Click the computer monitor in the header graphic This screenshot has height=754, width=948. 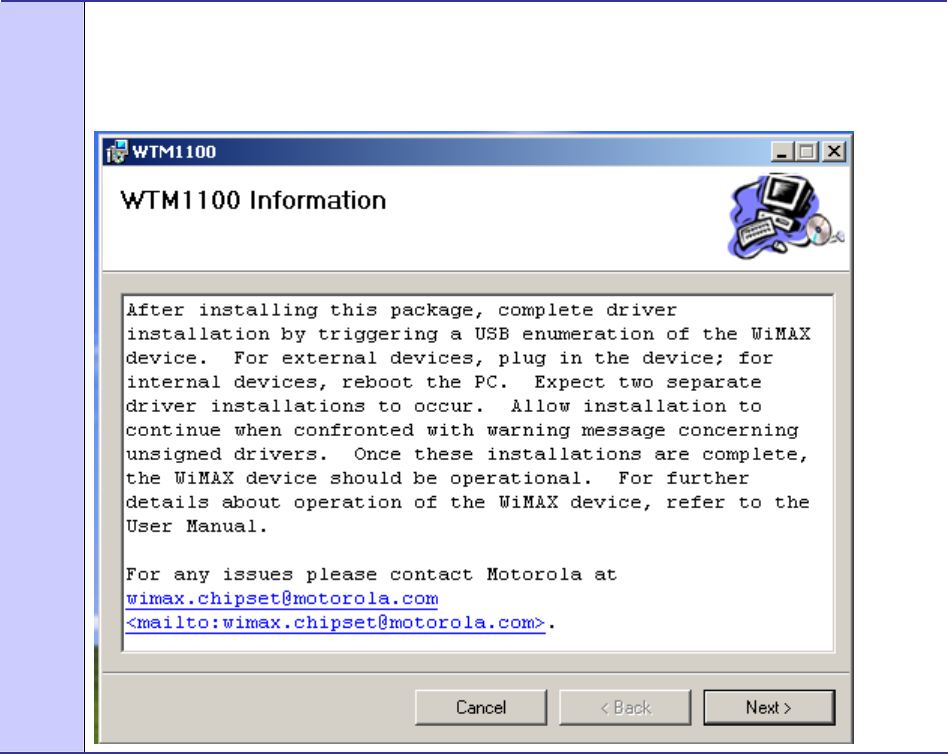click(786, 195)
